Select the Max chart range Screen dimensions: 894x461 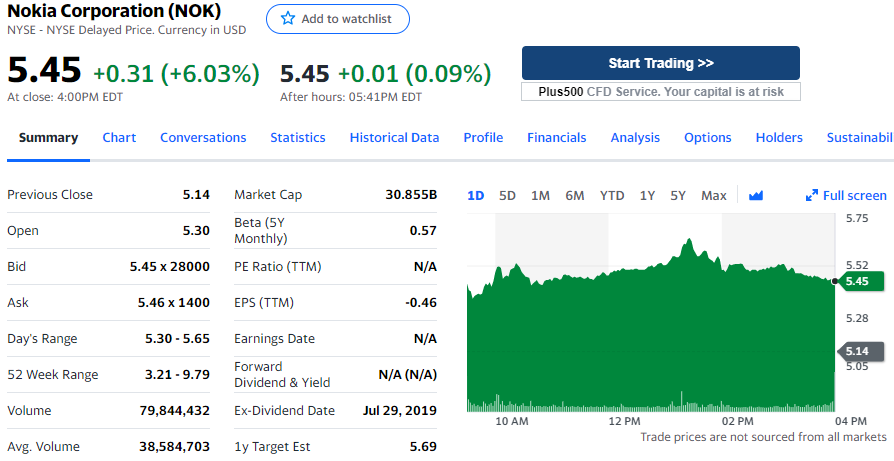[714, 195]
